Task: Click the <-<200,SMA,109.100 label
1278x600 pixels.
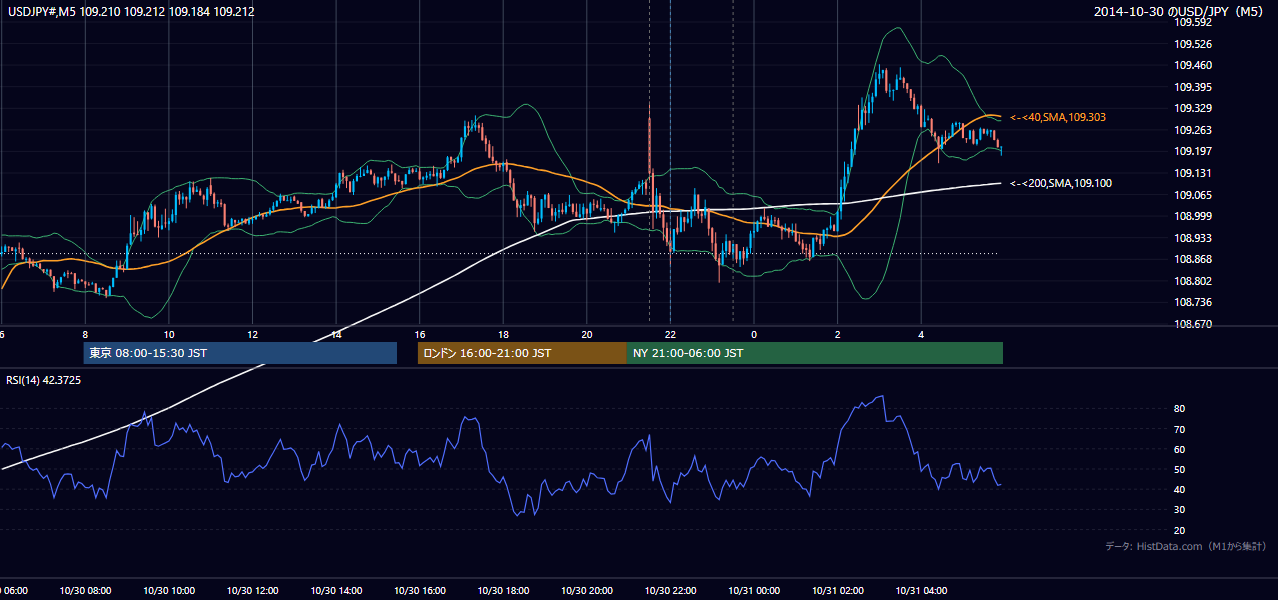Action: pos(1060,183)
